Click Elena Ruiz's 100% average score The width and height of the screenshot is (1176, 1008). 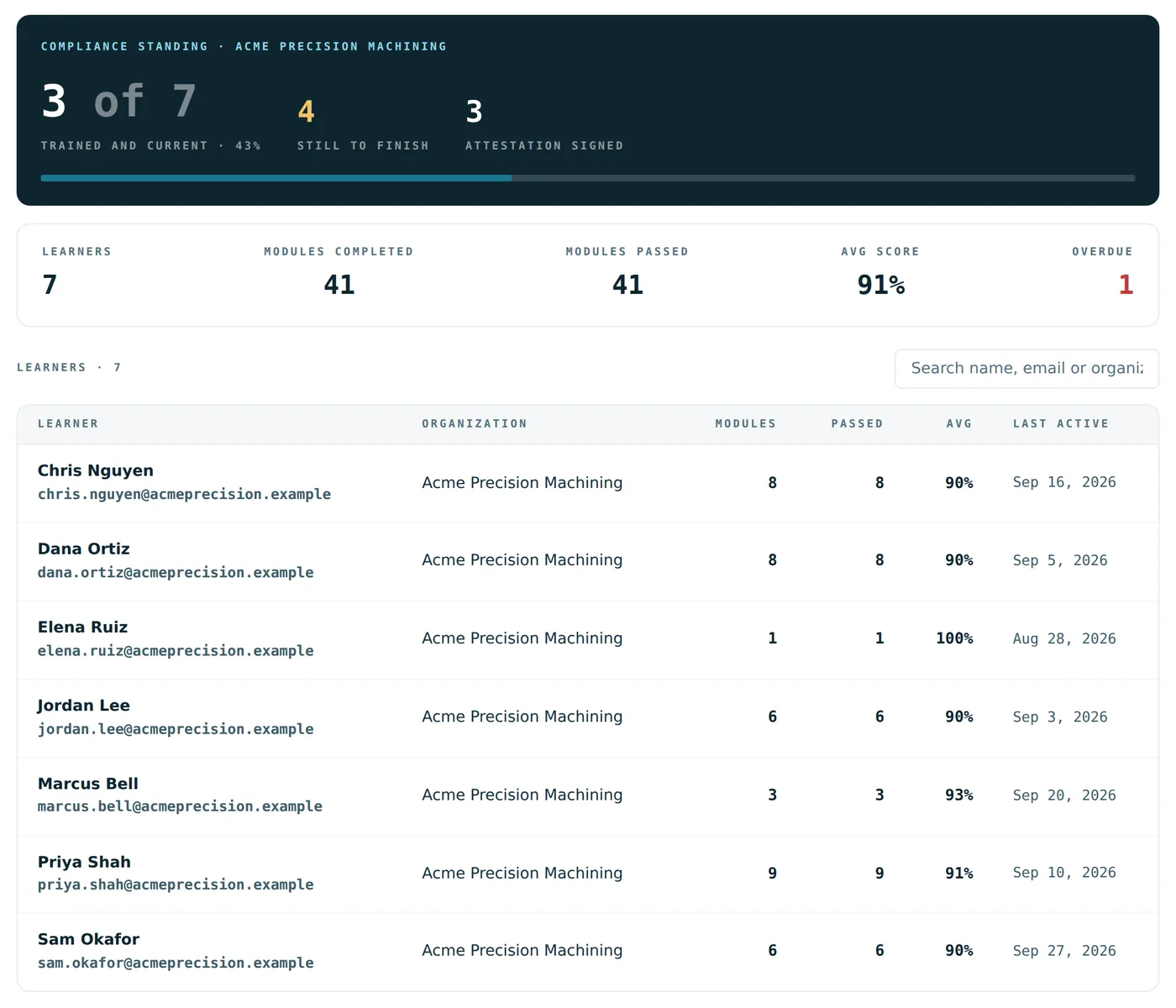pyautogui.click(x=954, y=639)
